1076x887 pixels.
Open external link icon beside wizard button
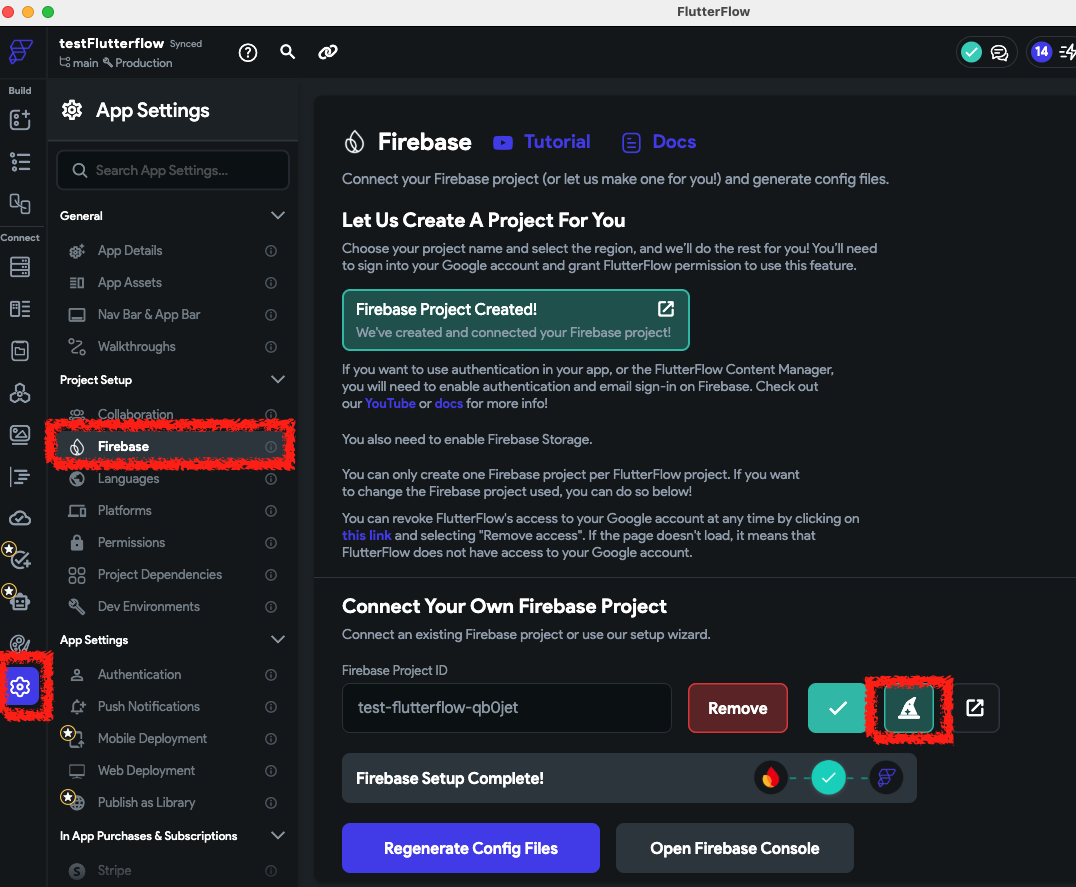point(975,708)
